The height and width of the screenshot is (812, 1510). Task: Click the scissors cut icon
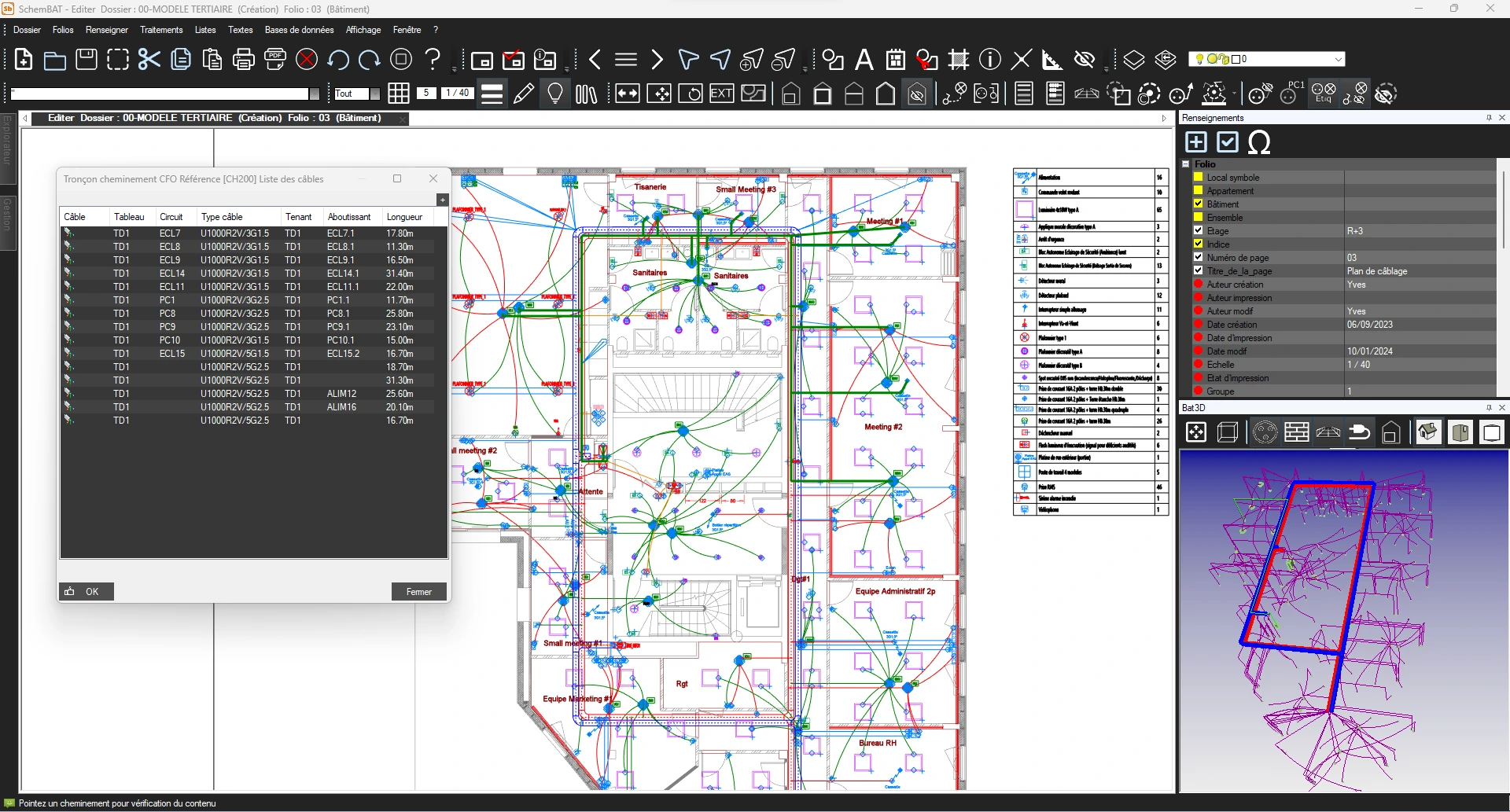(149, 60)
